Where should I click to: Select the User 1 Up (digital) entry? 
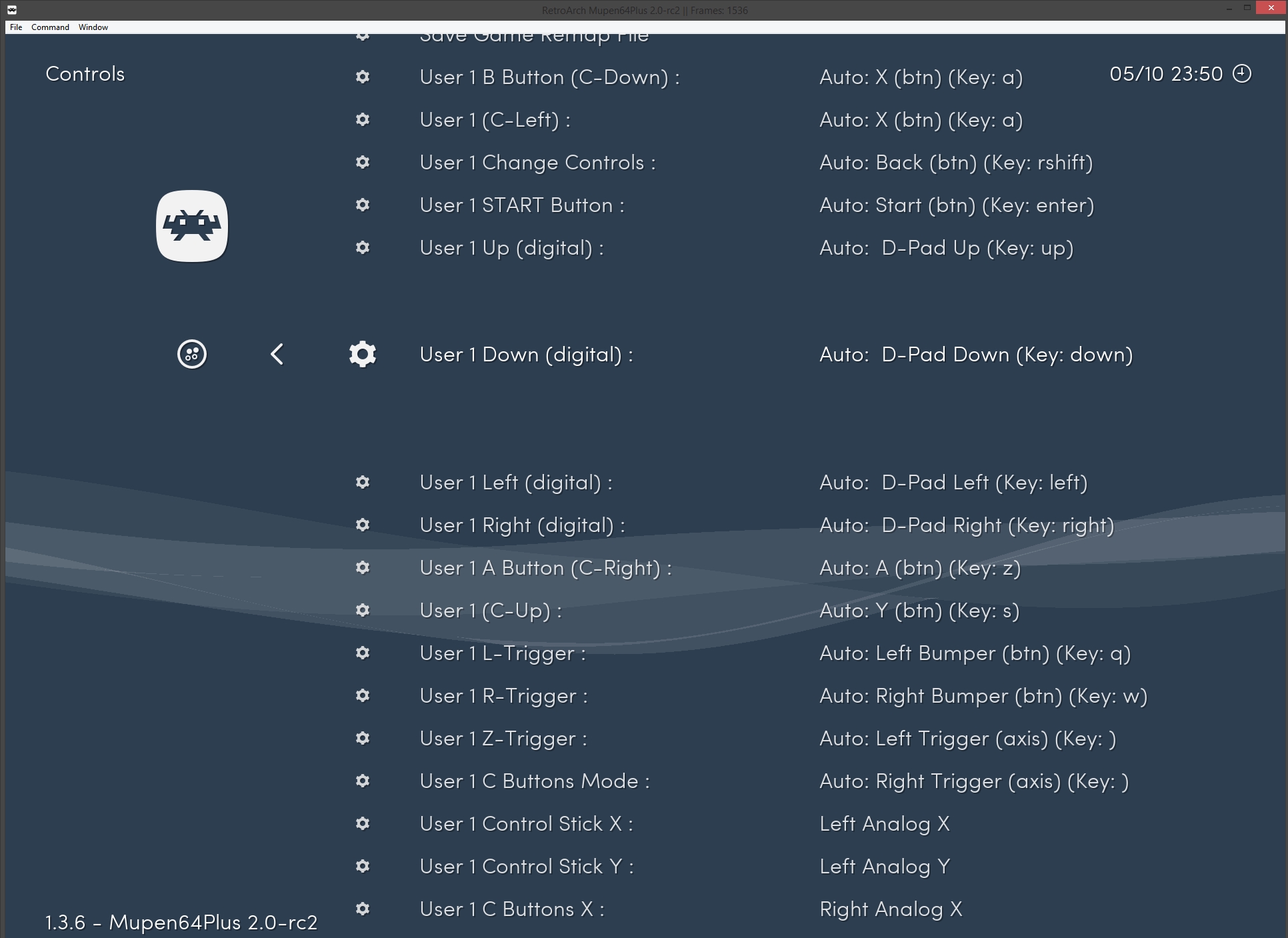[512, 249]
